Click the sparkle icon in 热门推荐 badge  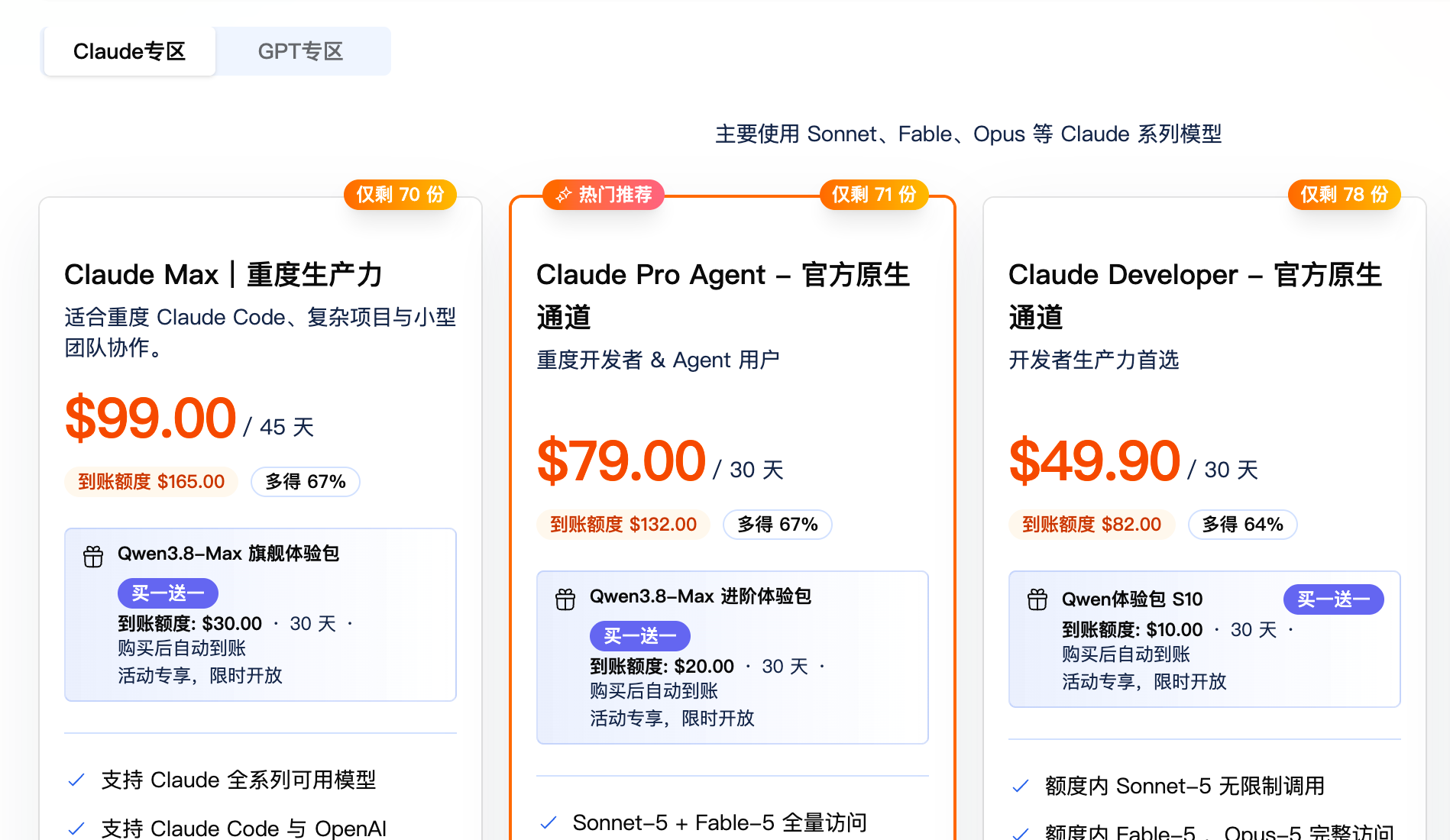click(564, 195)
